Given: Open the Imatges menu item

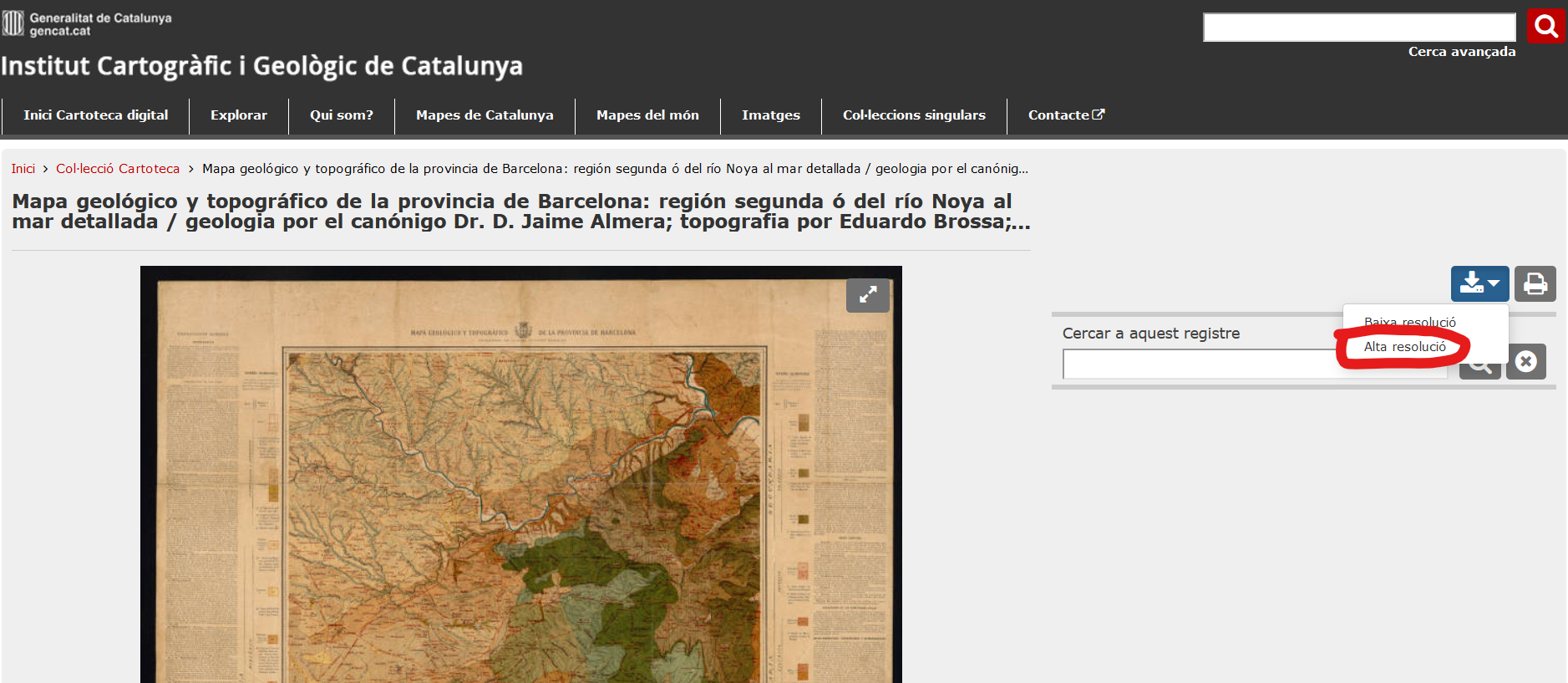Looking at the screenshot, I should point(771,115).
